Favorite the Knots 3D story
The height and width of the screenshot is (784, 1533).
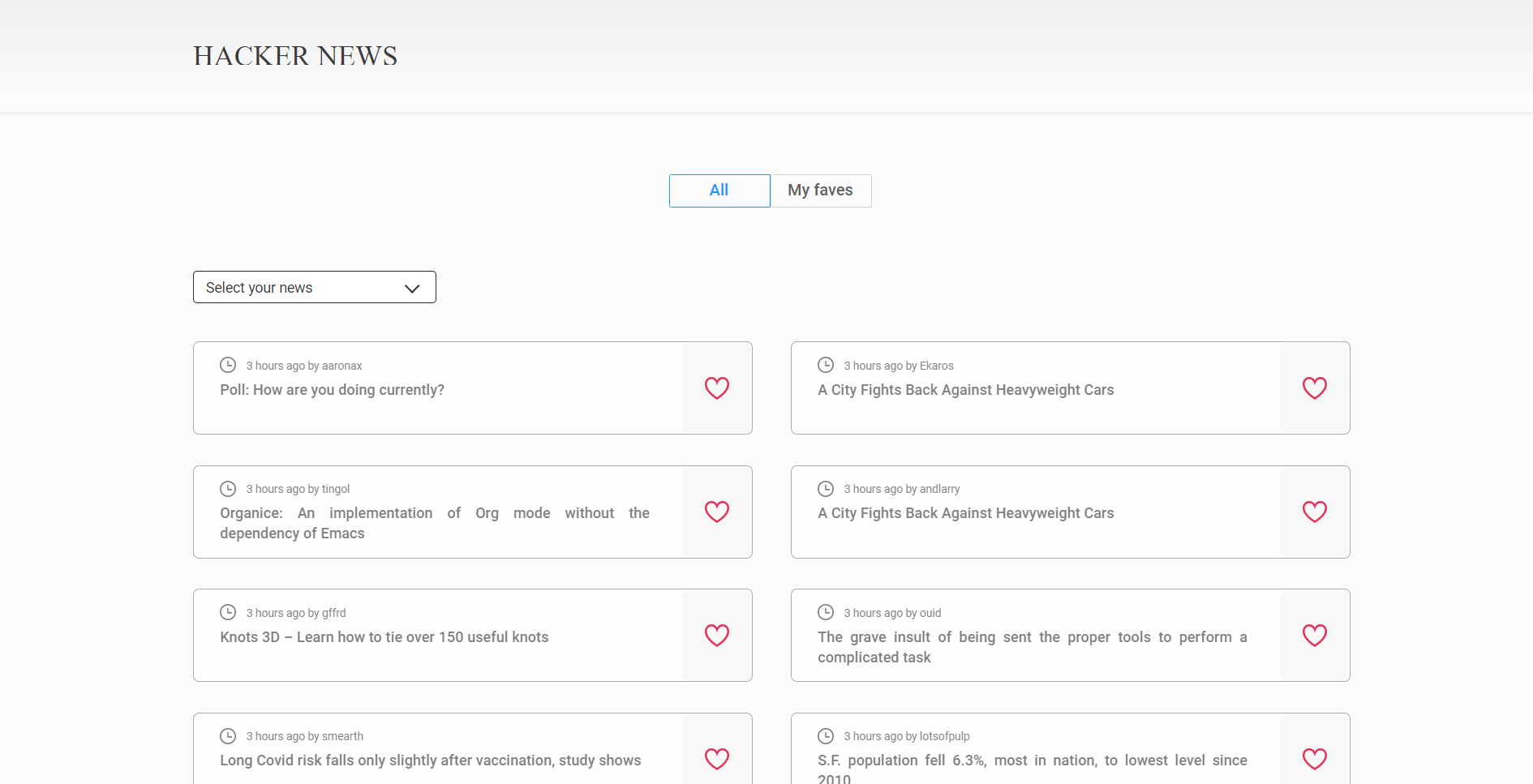pyautogui.click(x=717, y=636)
